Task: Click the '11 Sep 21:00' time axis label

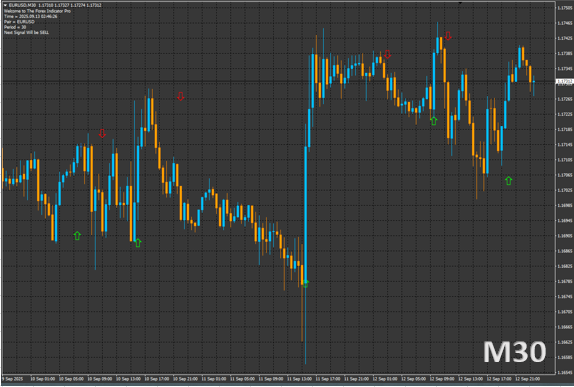Action: click(357, 379)
